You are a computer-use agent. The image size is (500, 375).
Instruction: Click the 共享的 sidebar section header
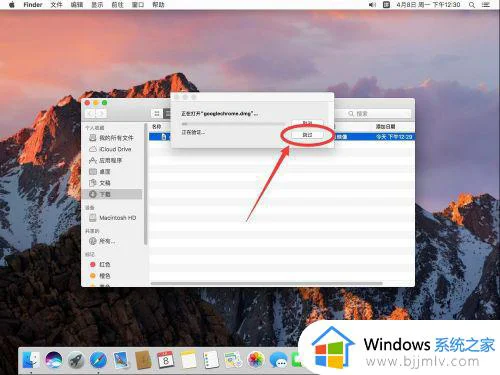92,231
